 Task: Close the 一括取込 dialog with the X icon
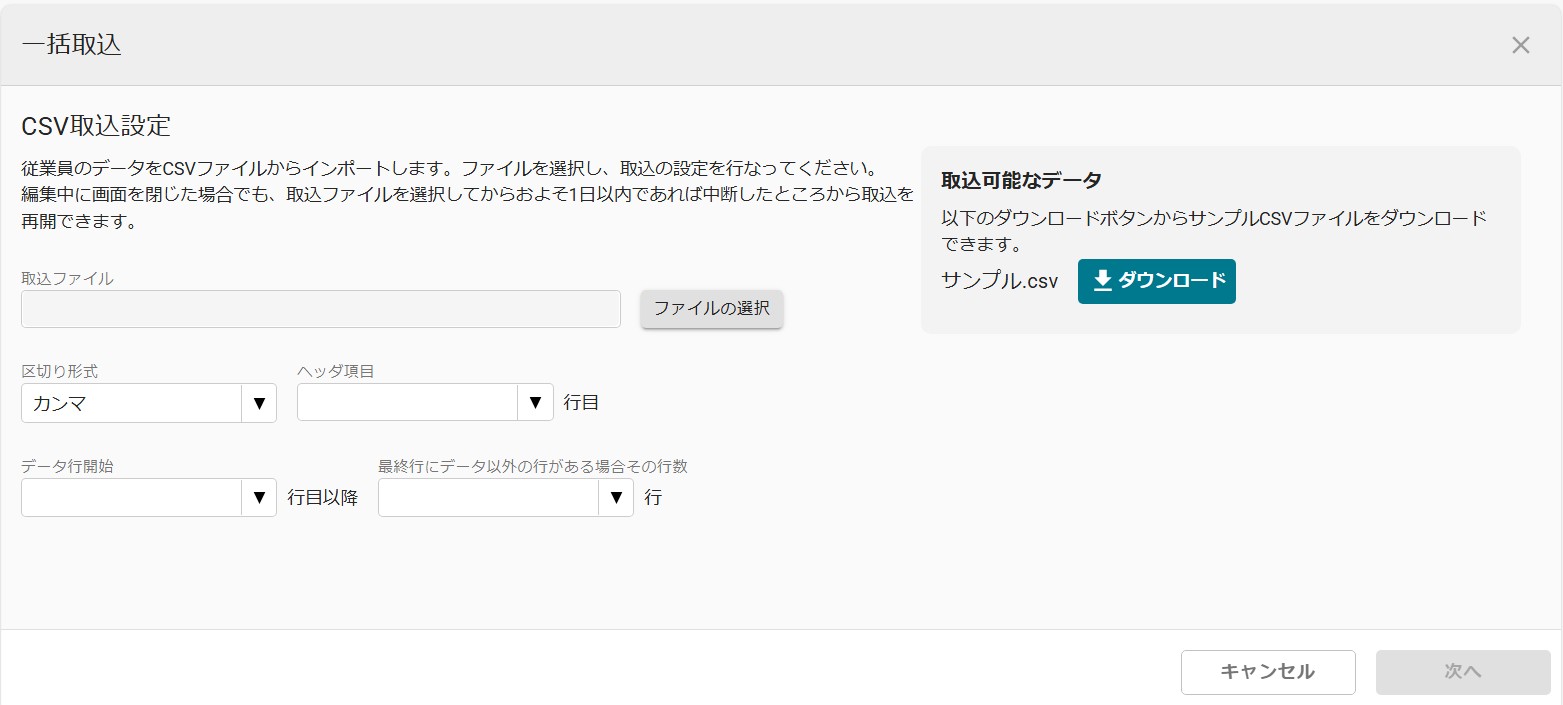pos(1520,45)
